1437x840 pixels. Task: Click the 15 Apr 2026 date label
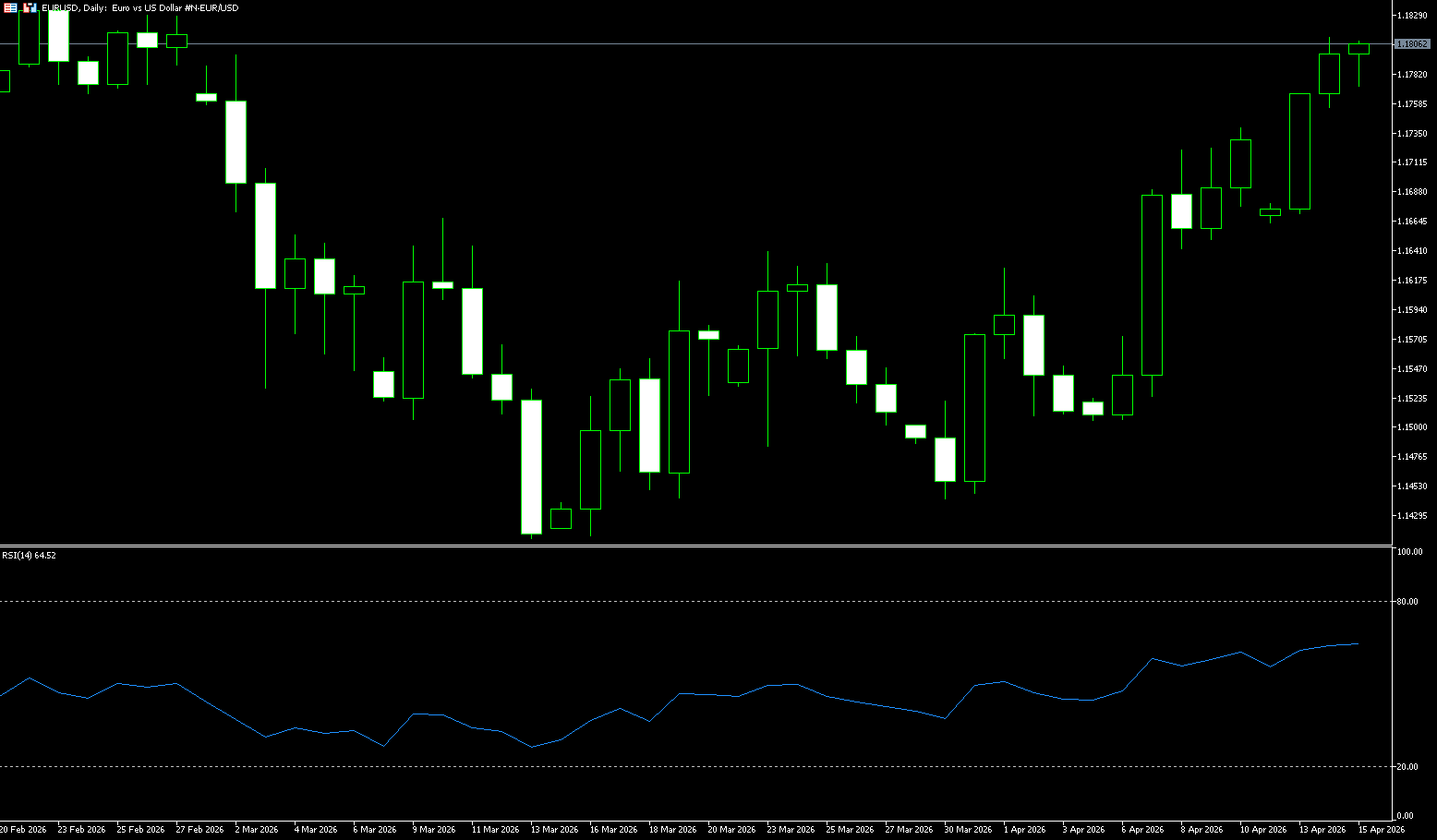[1382, 830]
